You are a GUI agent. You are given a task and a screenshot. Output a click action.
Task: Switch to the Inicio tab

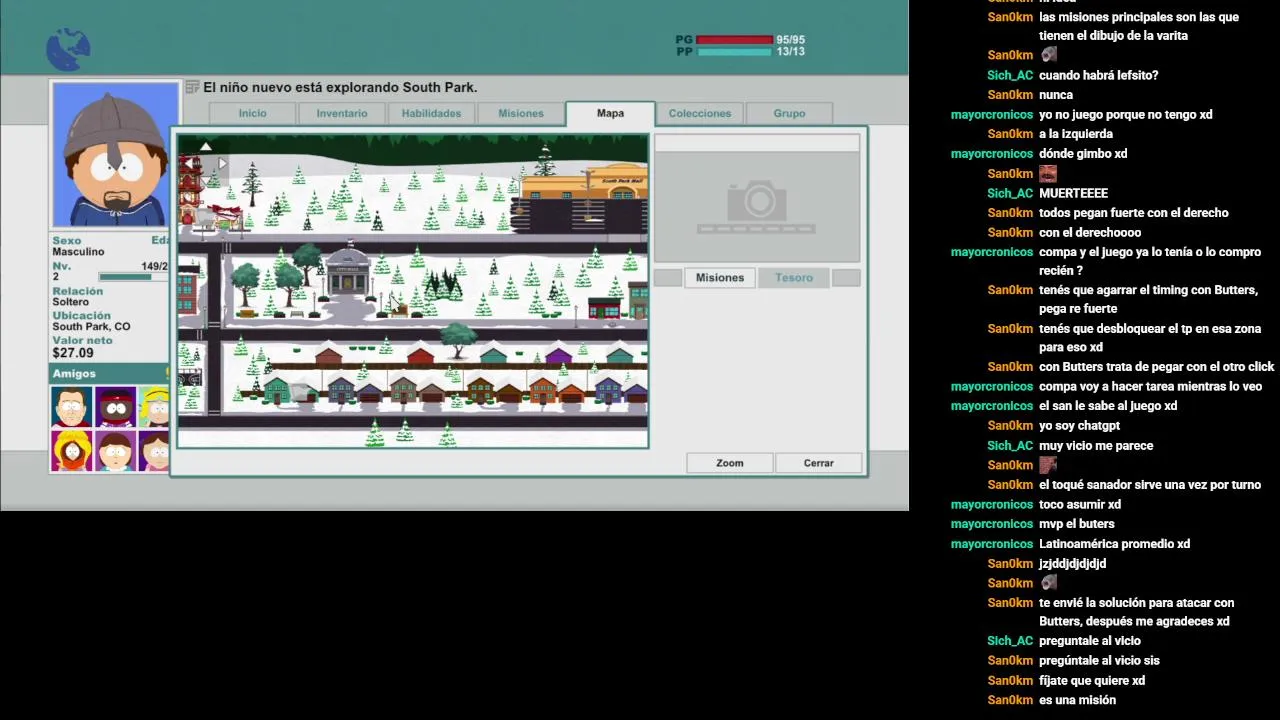click(x=252, y=114)
